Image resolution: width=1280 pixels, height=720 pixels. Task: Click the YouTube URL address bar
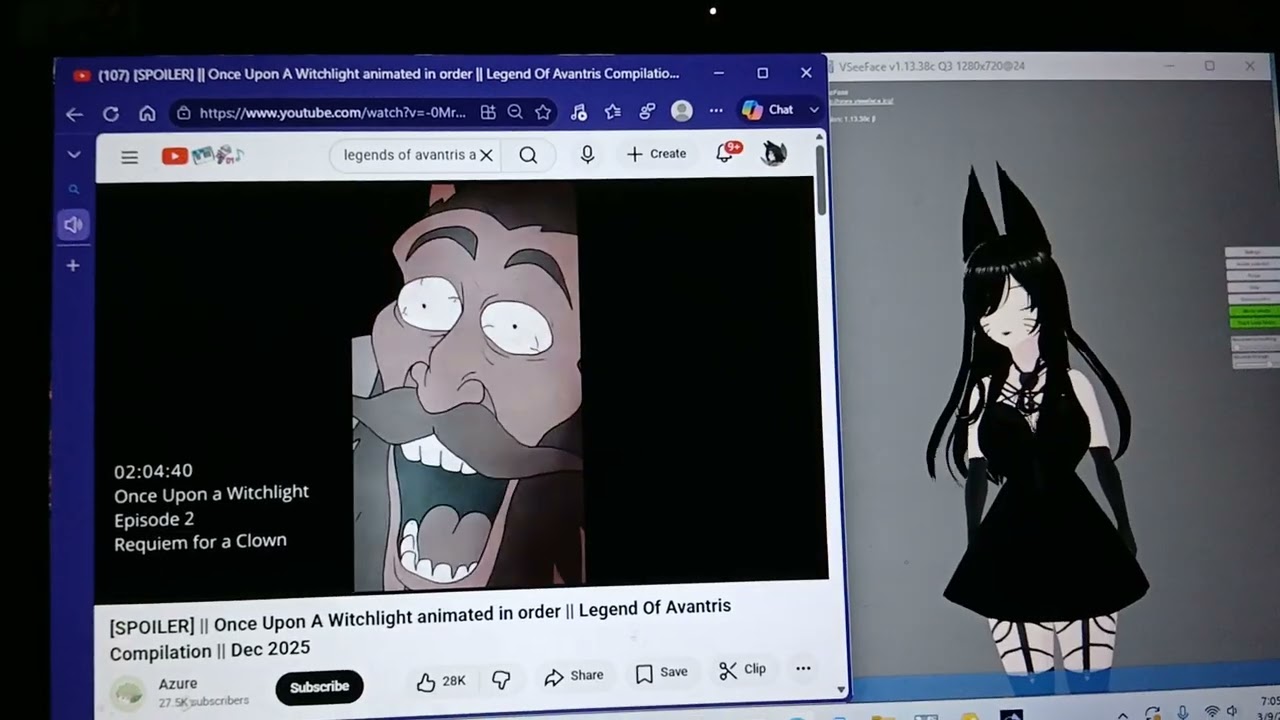[331, 113]
